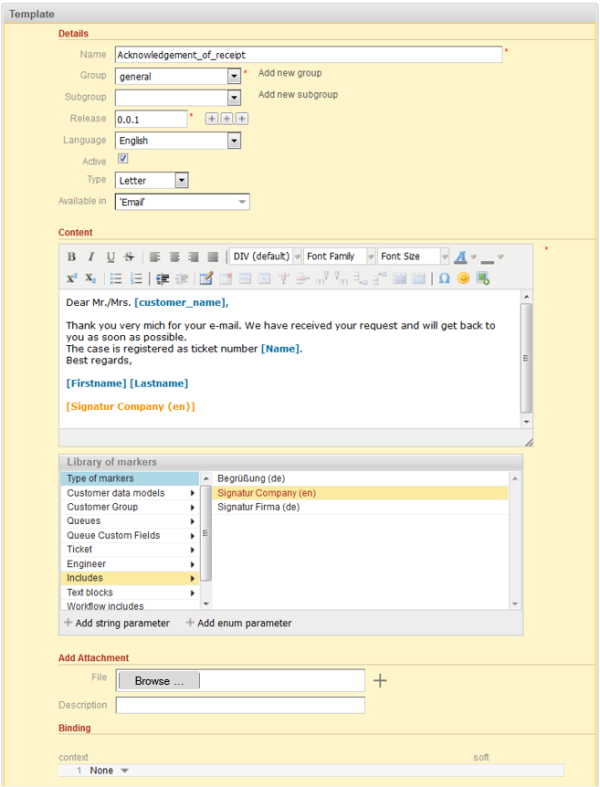Screen dimensions: 600x787
Task: Click Add enum parameter
Action: pyautogui.click(x=239, y=623)
